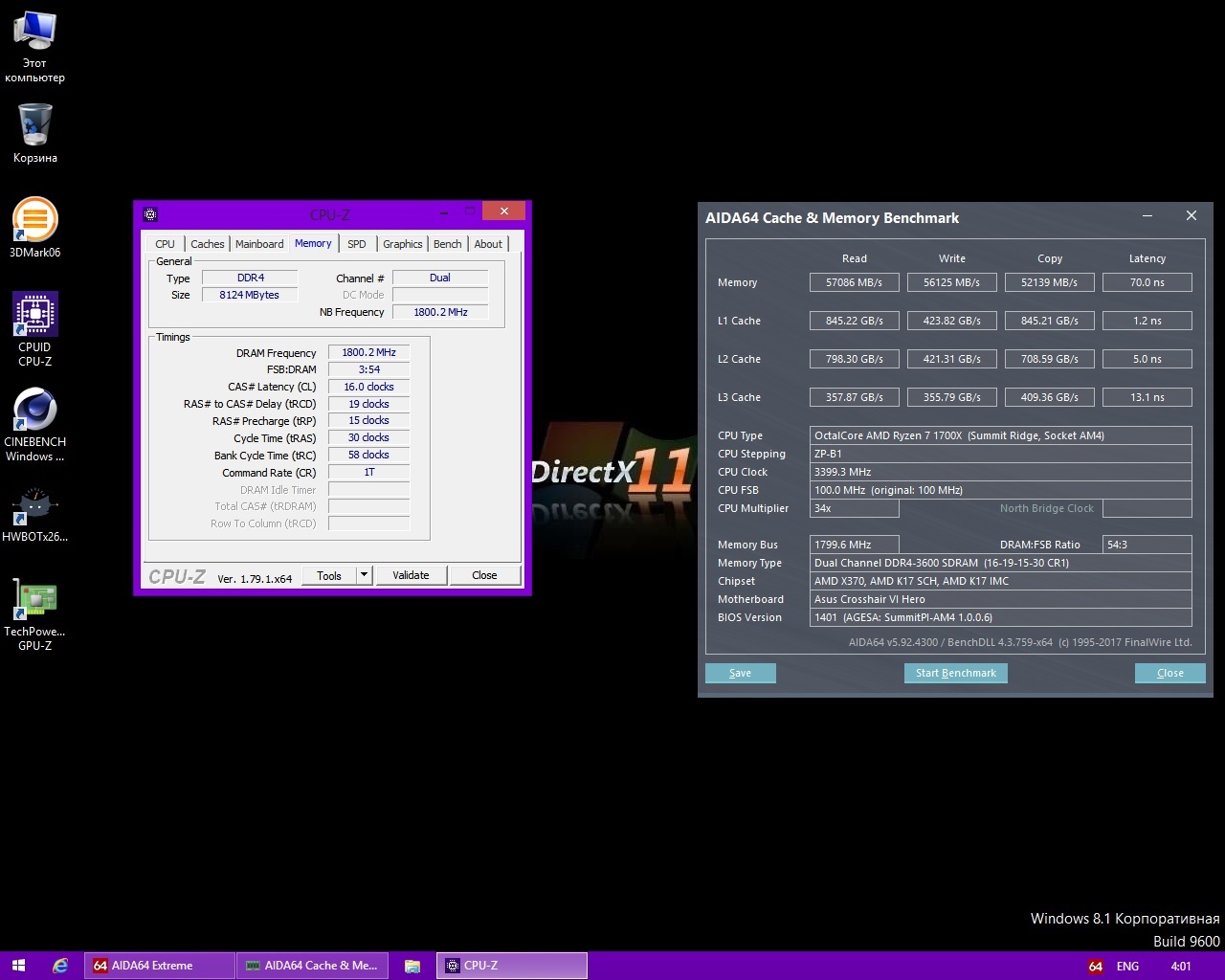Screen dimensions: 1225x980
Task: Open the SPD tab
Action: (x=357, y=244)
